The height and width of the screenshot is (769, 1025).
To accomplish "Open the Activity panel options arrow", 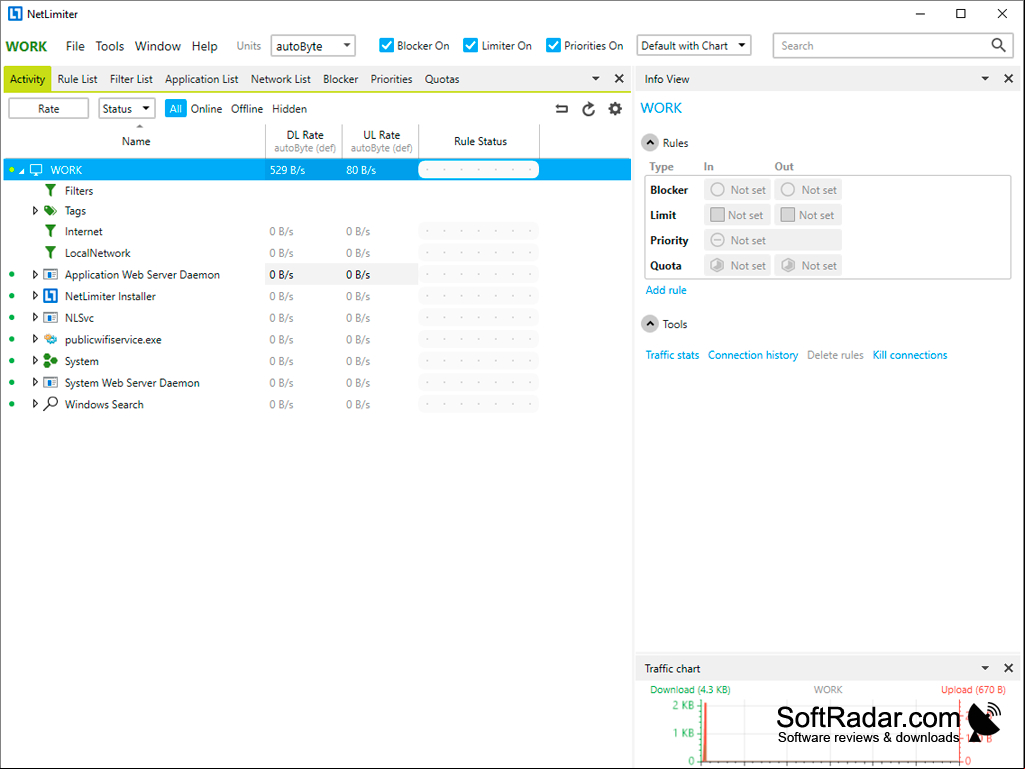I will (596, 78).
